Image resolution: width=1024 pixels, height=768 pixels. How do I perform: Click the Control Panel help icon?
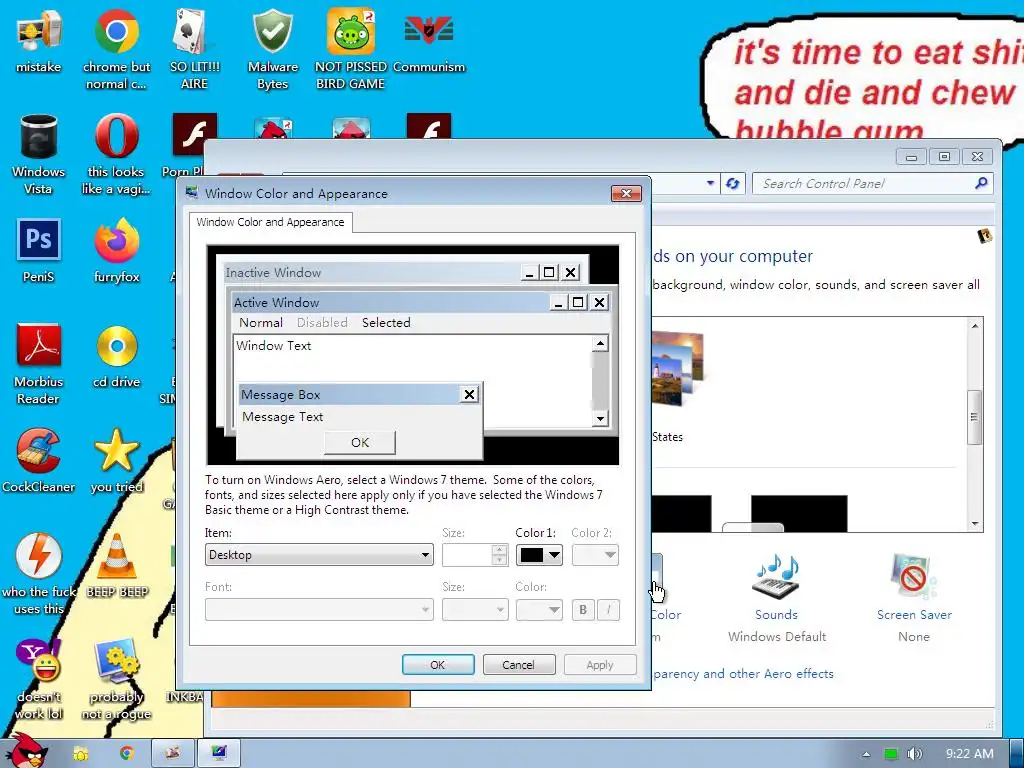(985, 236)
